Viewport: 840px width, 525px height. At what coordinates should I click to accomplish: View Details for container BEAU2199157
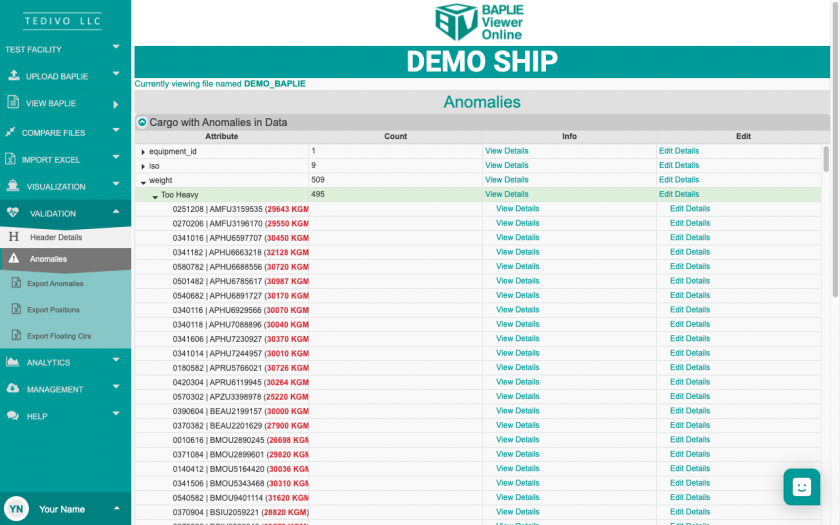(518, 411)
